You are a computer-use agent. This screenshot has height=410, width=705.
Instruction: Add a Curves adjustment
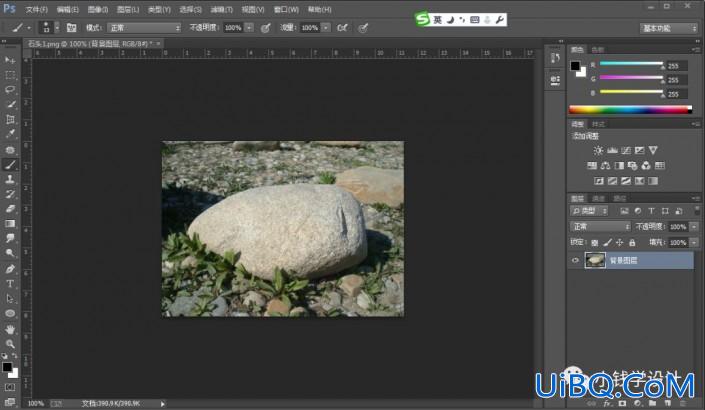pos(626,150)
